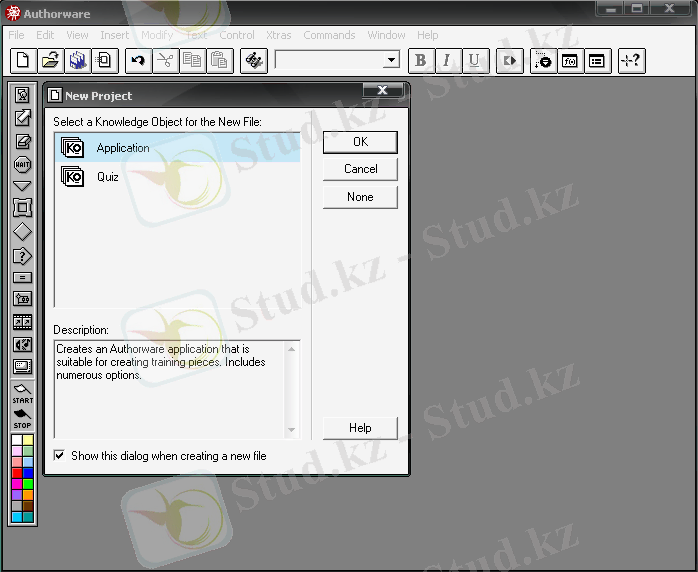The image size is (698, 572).
Task: Open the Modify menu
Action: (157, 35)
